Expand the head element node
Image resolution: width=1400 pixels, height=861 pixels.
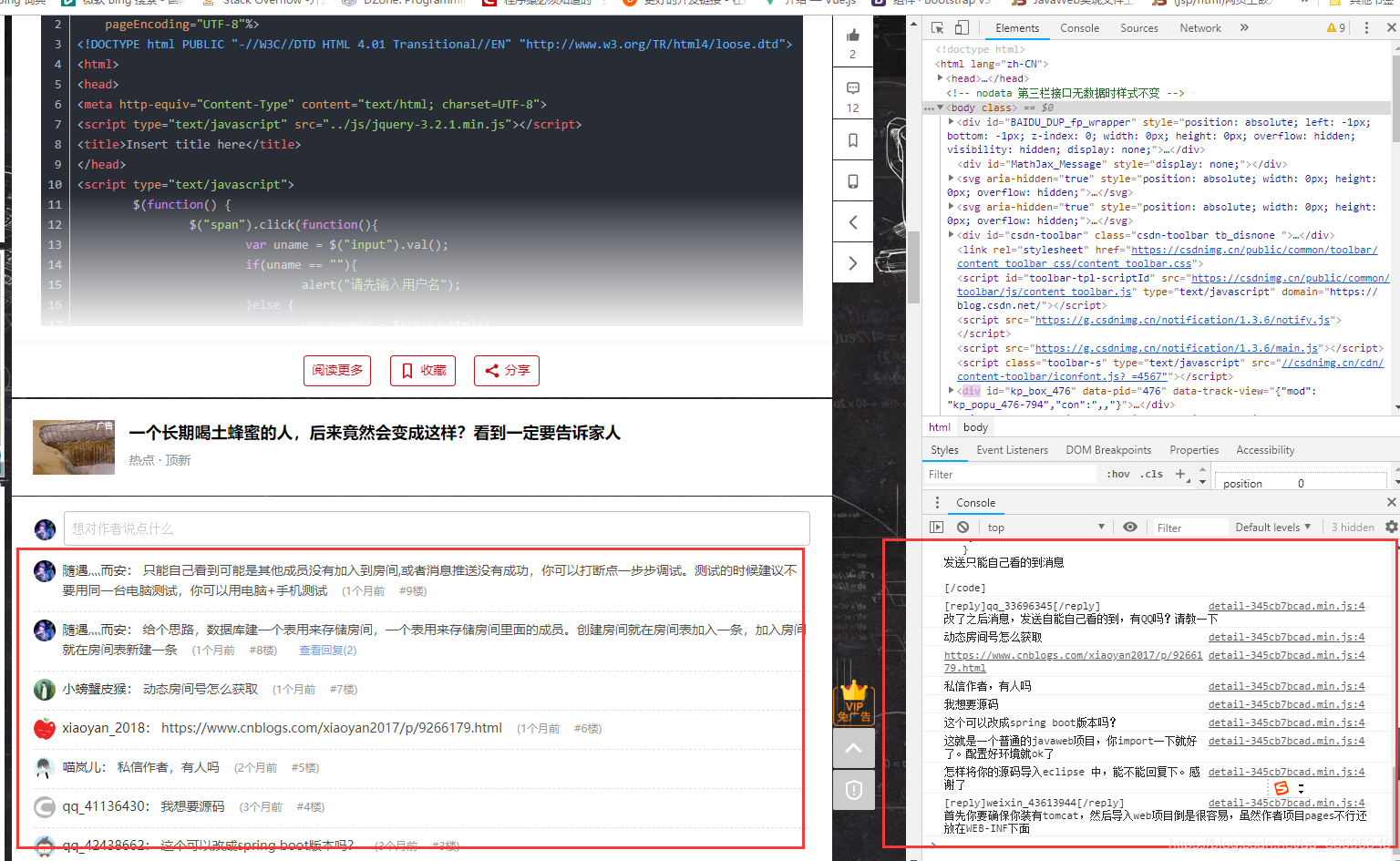tap(940, 78)
